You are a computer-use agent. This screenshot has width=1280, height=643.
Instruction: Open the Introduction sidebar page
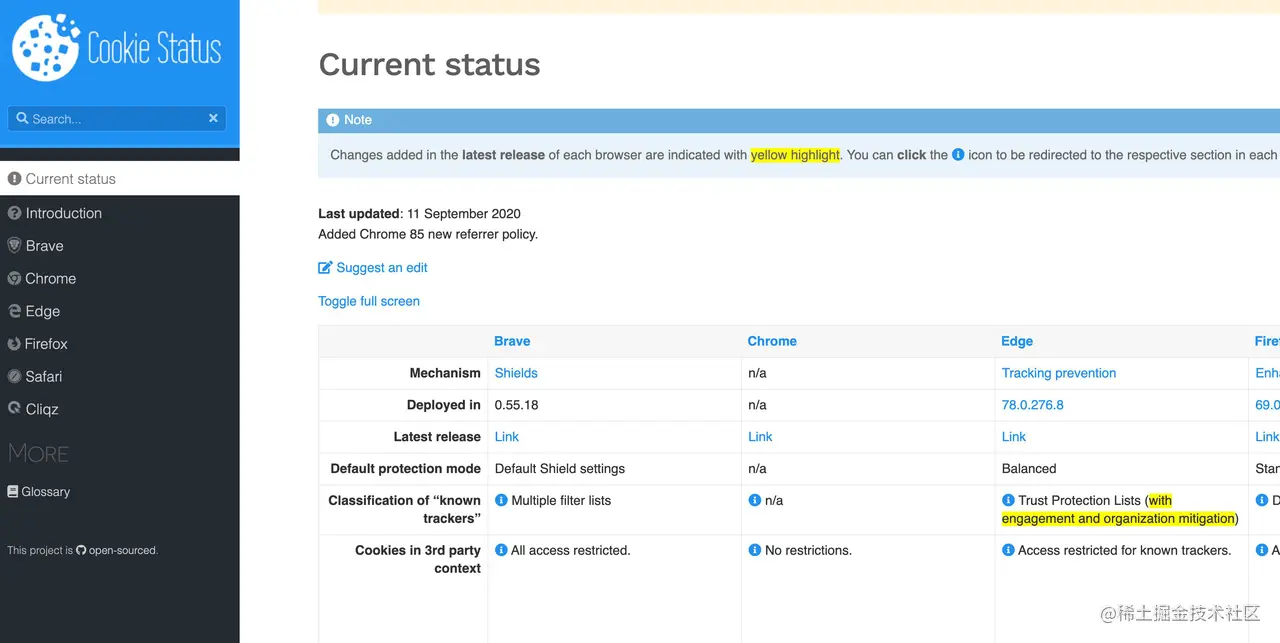pos(63,213)
